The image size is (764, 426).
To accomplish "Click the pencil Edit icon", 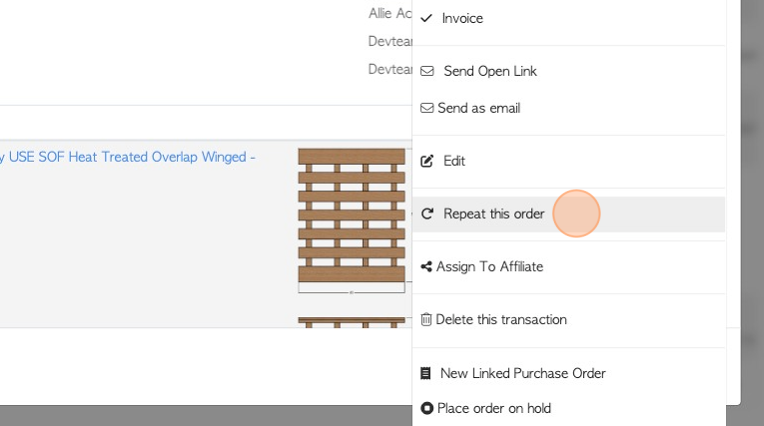I will click(427, 161).
